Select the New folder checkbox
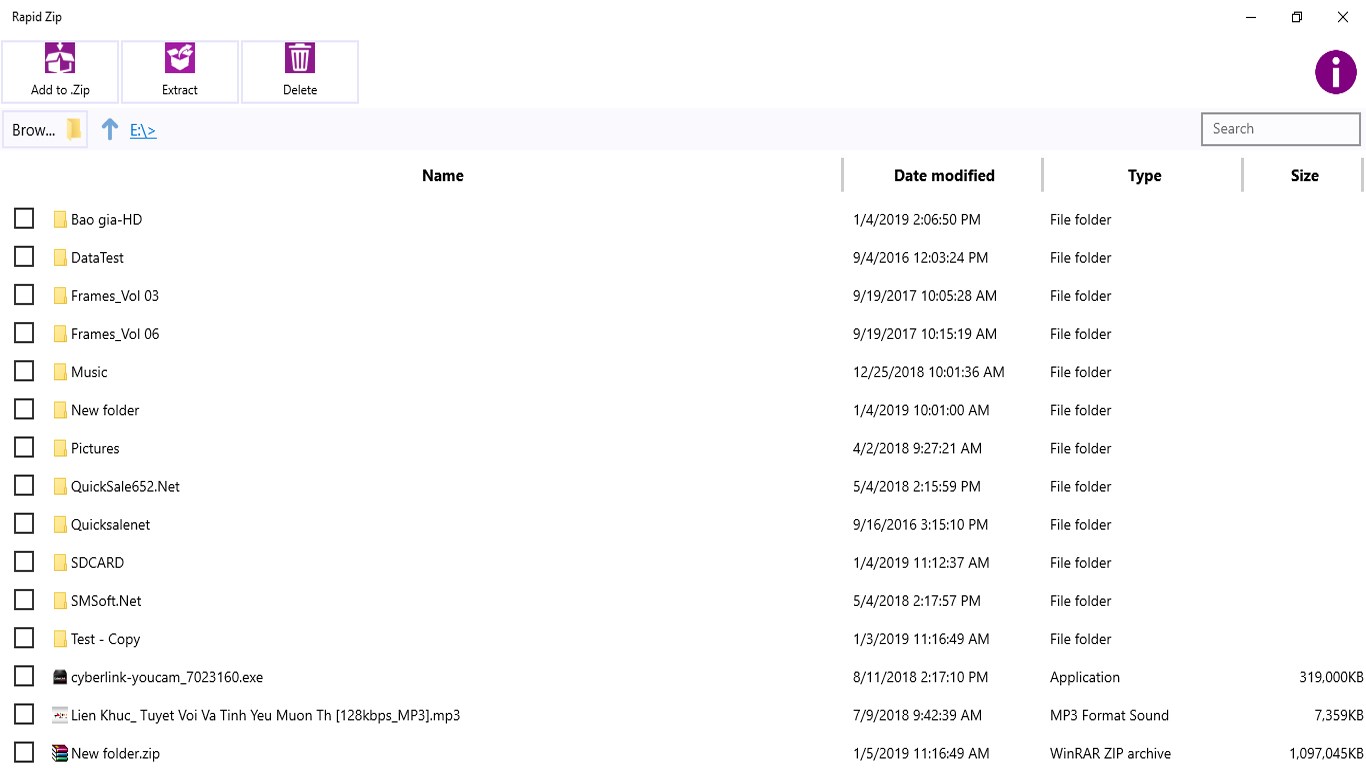 coord(24,409)
